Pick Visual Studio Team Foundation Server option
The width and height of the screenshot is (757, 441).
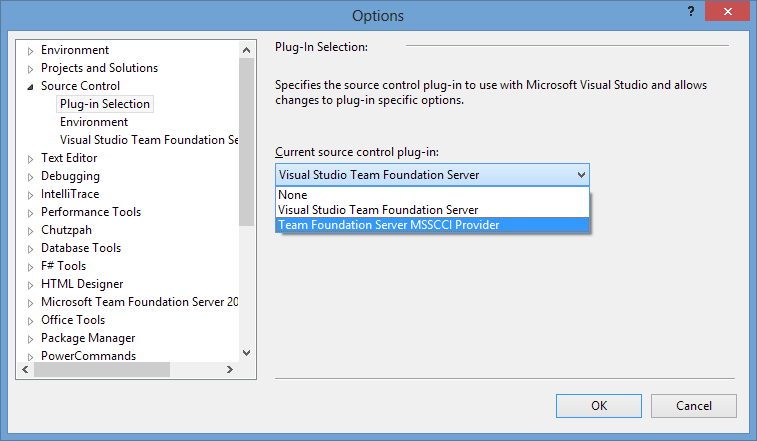pyautogui.click(x=432, y=210)
